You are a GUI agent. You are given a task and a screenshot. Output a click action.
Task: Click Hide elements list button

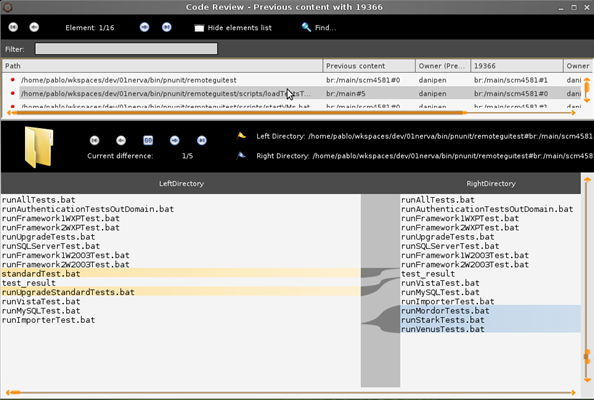[x=233, y=28]
